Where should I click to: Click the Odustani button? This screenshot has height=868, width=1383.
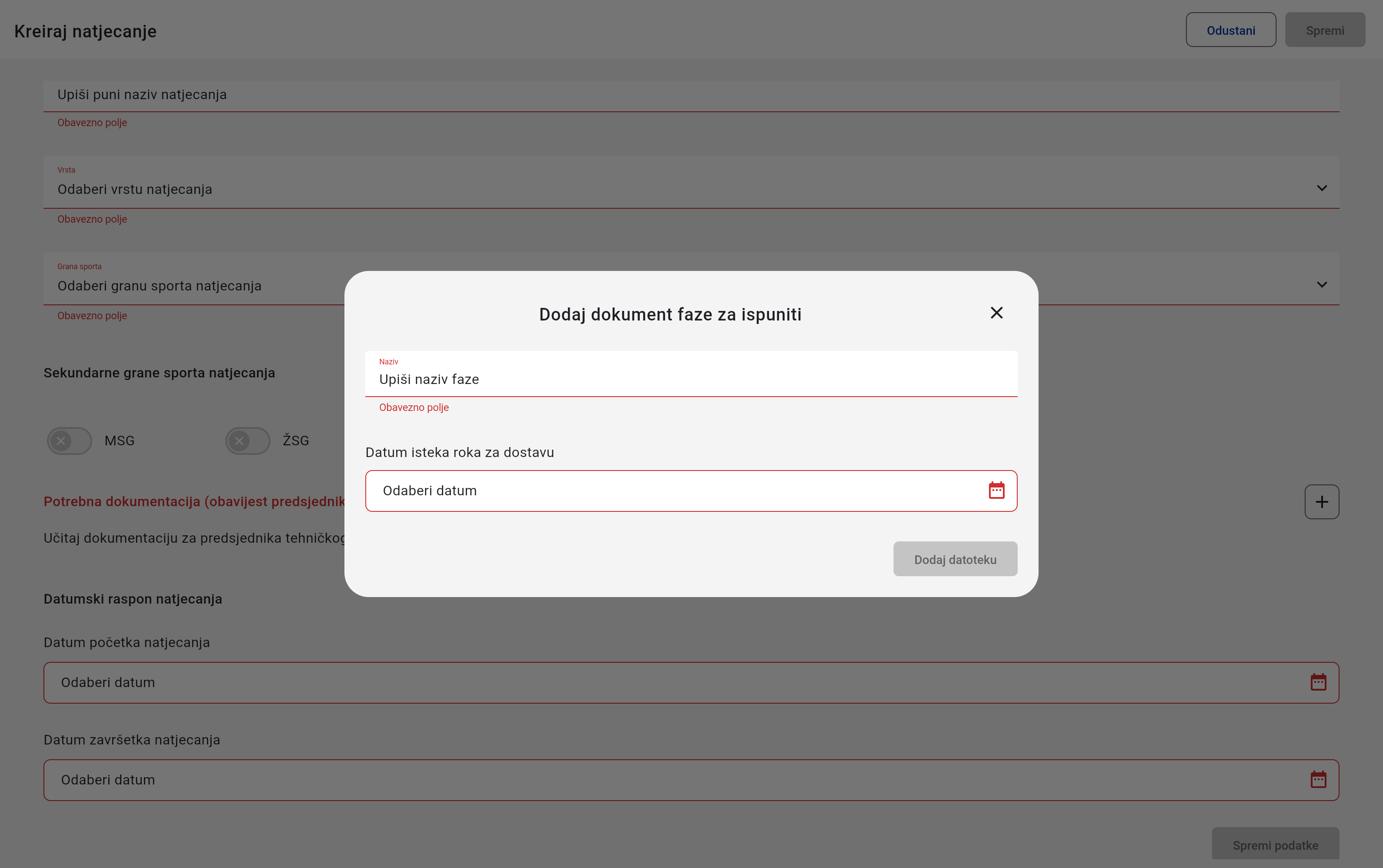click(x=1230, y=30)
